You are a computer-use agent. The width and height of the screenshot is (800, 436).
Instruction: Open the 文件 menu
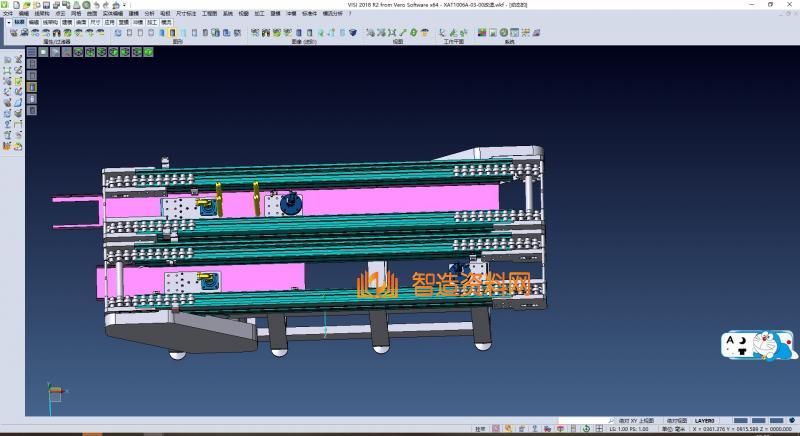8,13
